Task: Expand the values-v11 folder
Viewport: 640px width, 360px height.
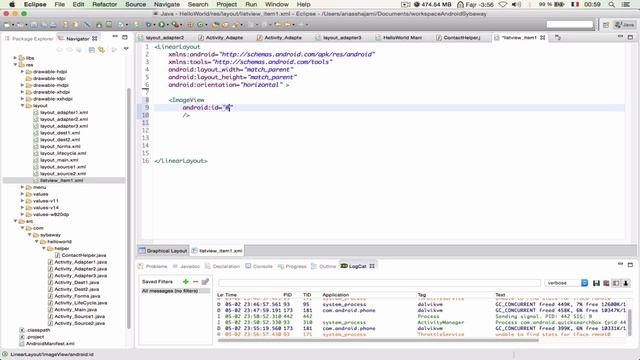Action: (x=22, y=201)
